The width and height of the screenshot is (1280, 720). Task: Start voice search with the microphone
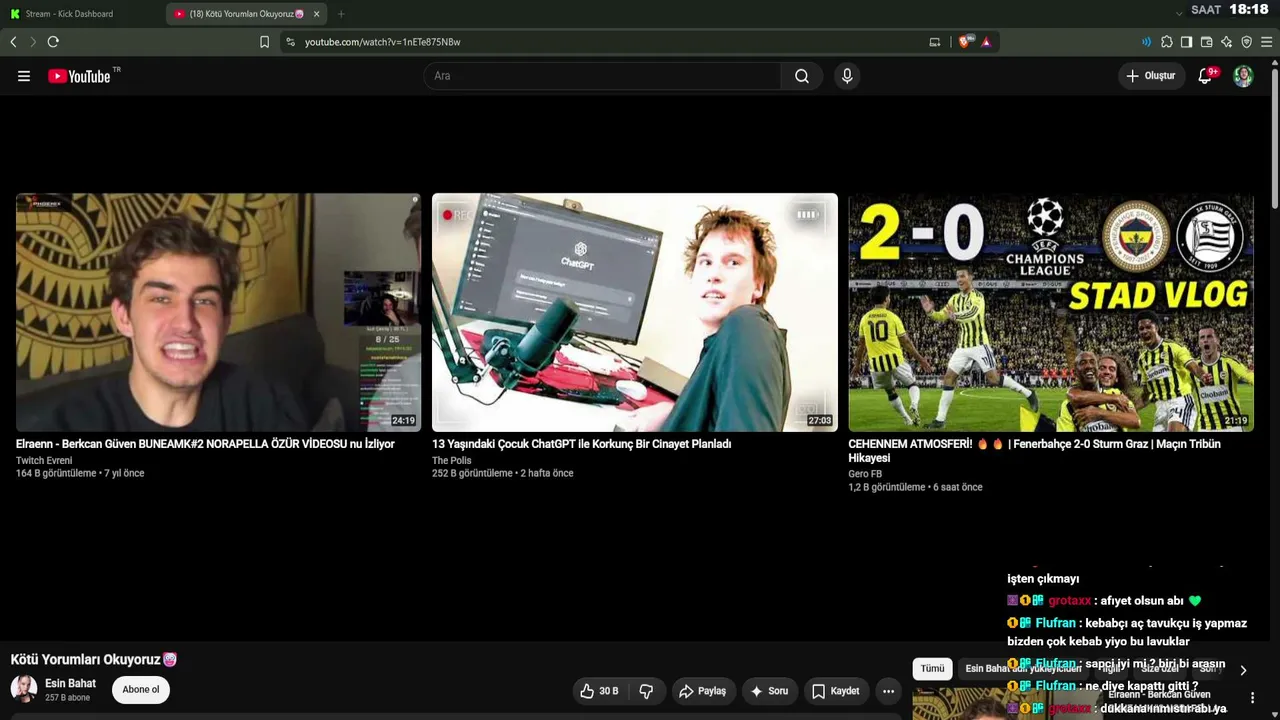click(x=847, y=76)
